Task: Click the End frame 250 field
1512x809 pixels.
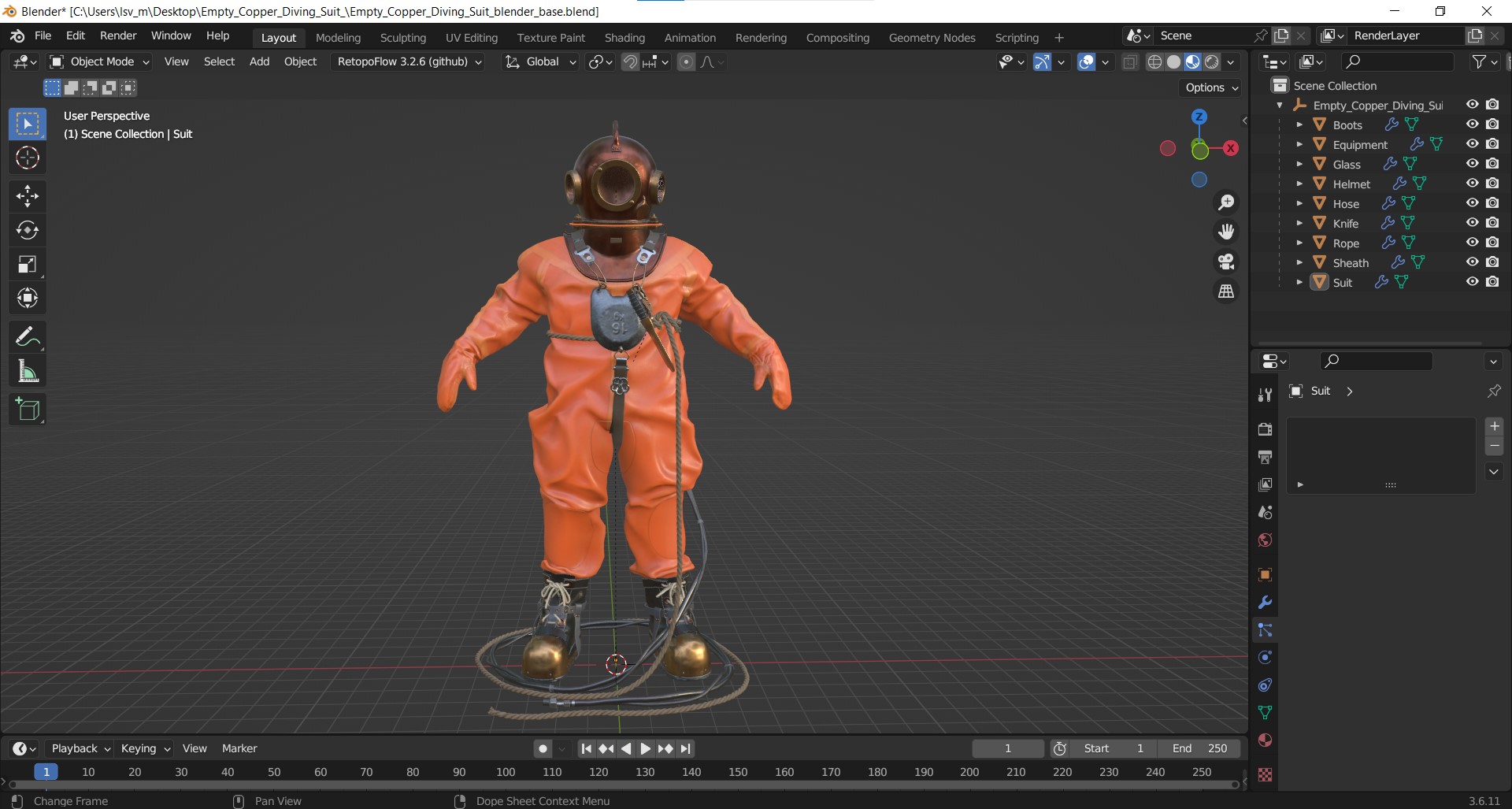Action: [1199, 748]
